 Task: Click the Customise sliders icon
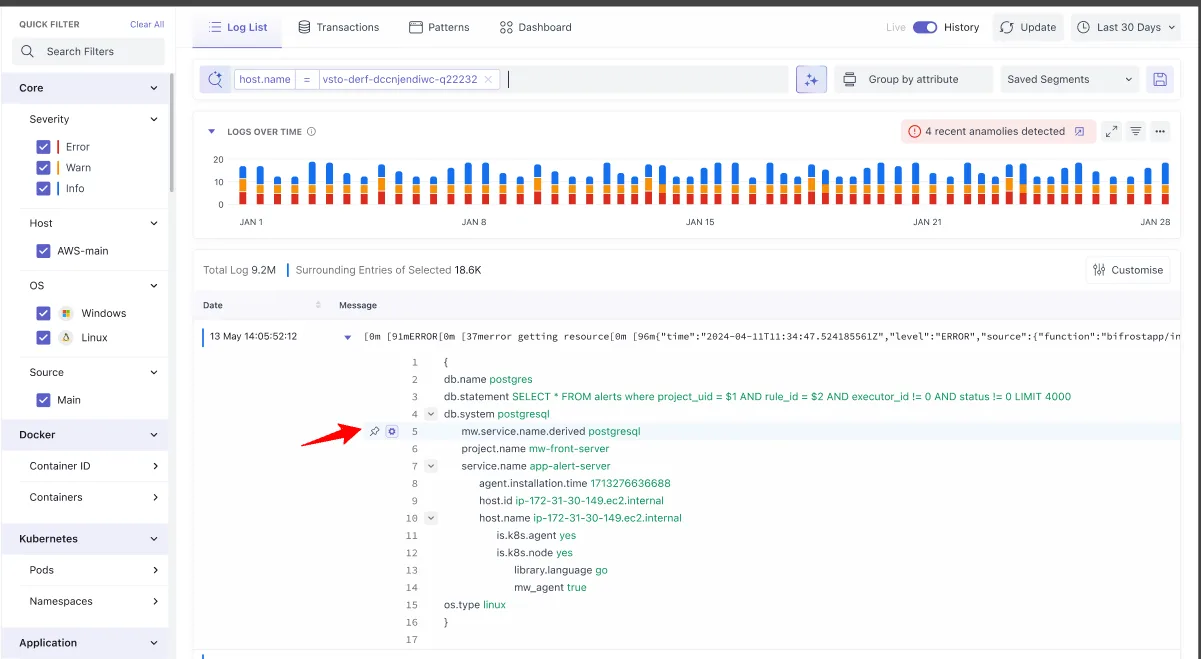coord(1099,270)
